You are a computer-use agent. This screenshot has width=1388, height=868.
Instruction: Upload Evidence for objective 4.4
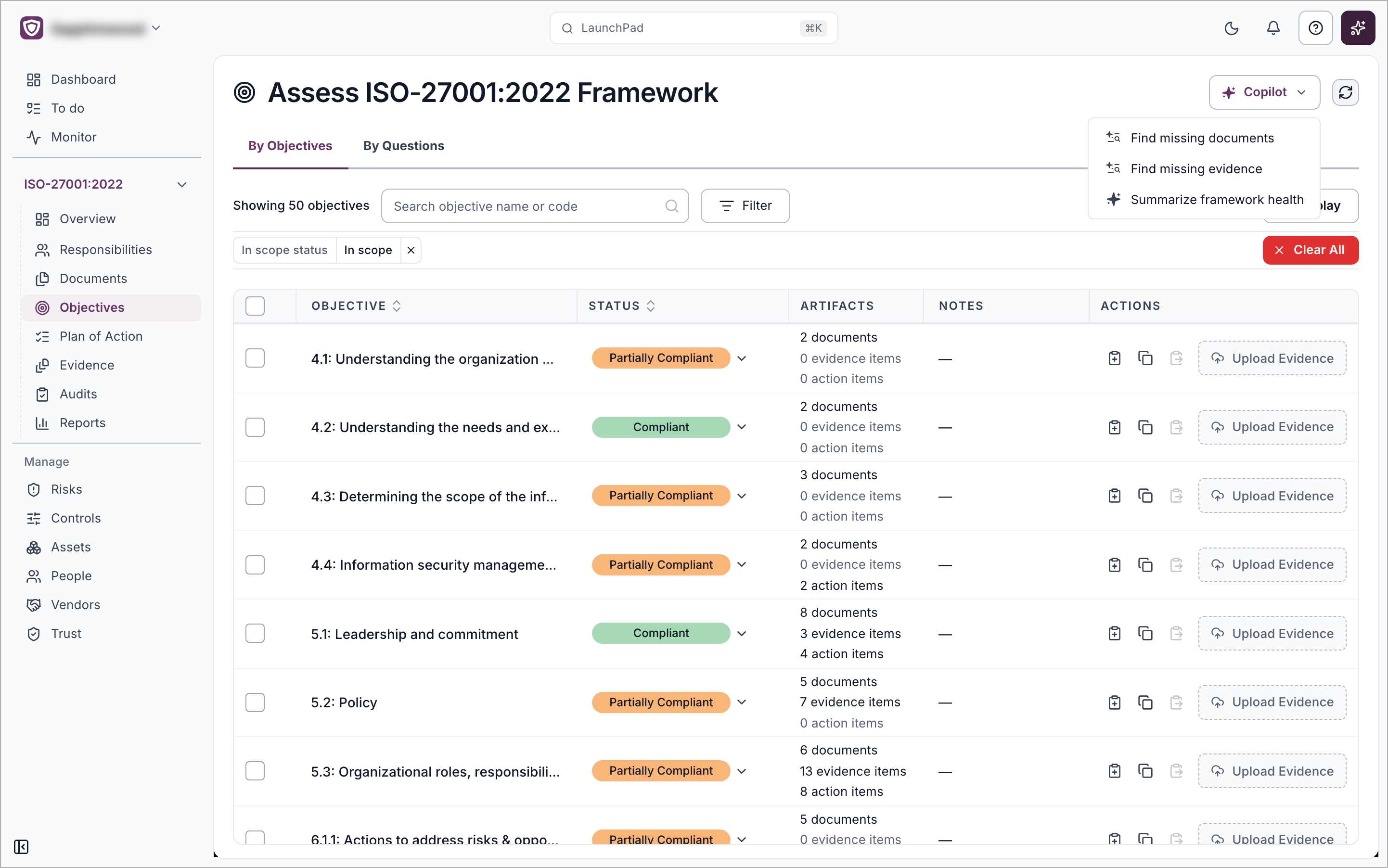[x=1272, y=565]
